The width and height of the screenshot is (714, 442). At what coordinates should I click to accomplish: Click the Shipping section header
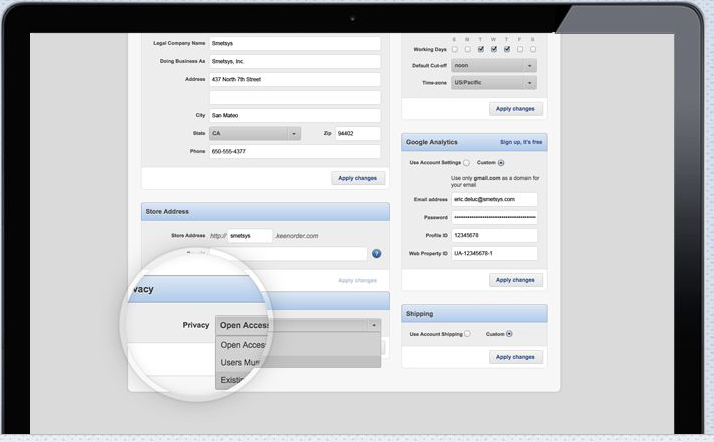[474, 314]
